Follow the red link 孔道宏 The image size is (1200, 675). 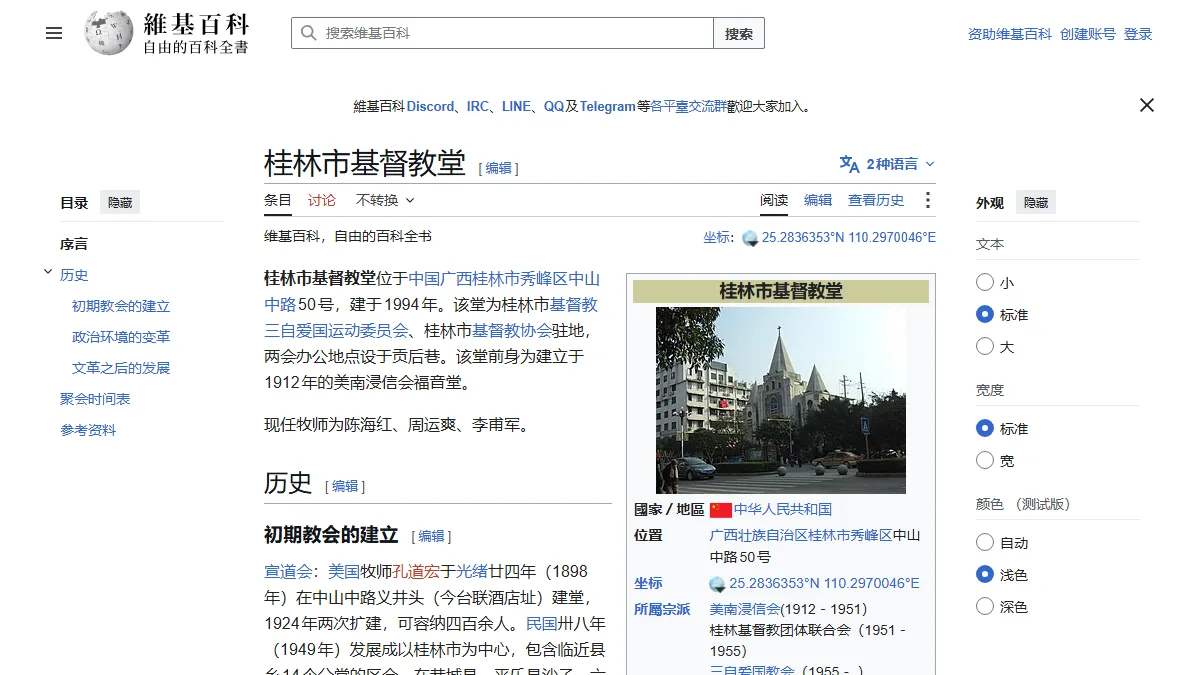click(x=417, y=572)
